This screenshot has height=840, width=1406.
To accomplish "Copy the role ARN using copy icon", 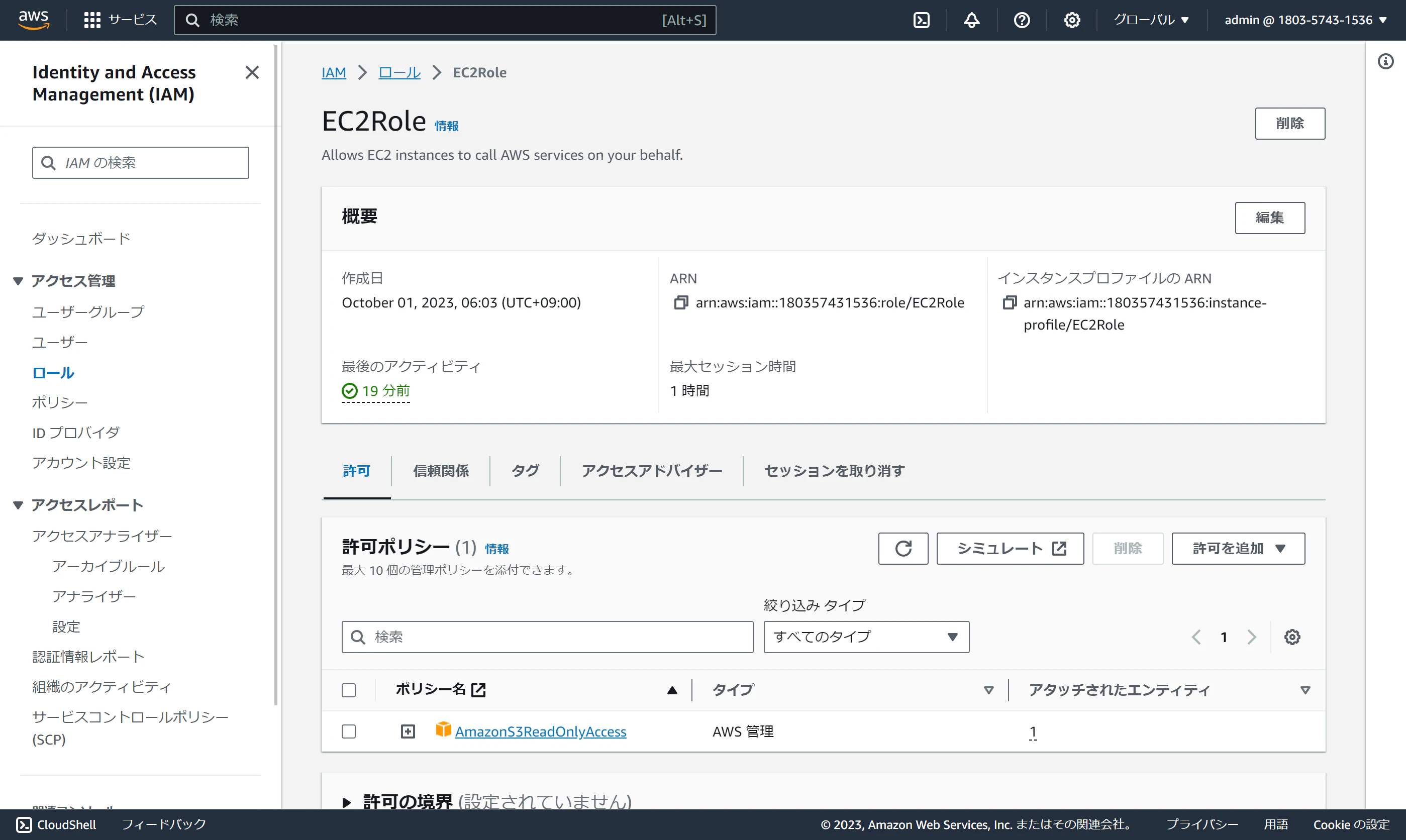I will tap(681, 302).
